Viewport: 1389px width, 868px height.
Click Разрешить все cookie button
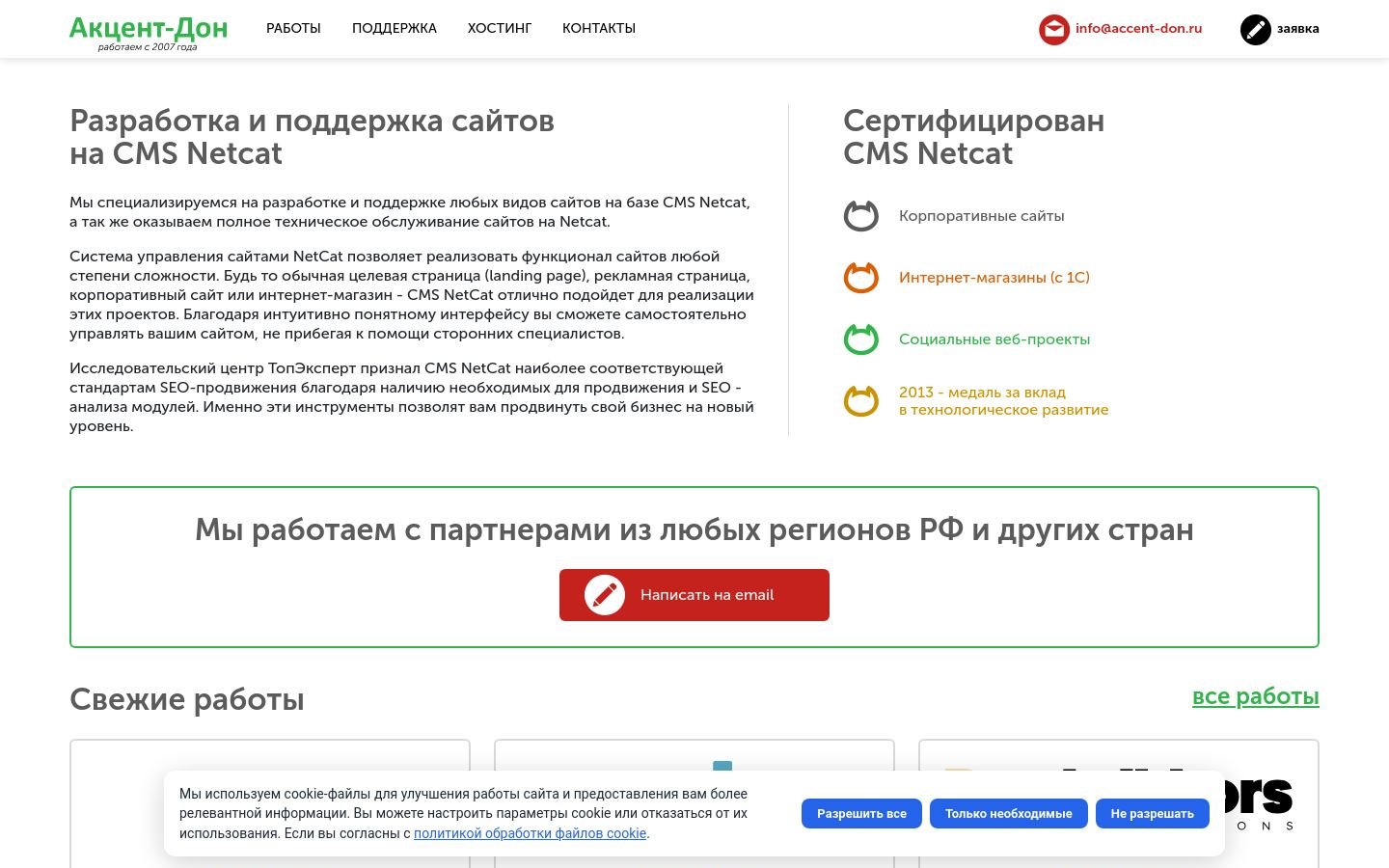tap(861, 814)
